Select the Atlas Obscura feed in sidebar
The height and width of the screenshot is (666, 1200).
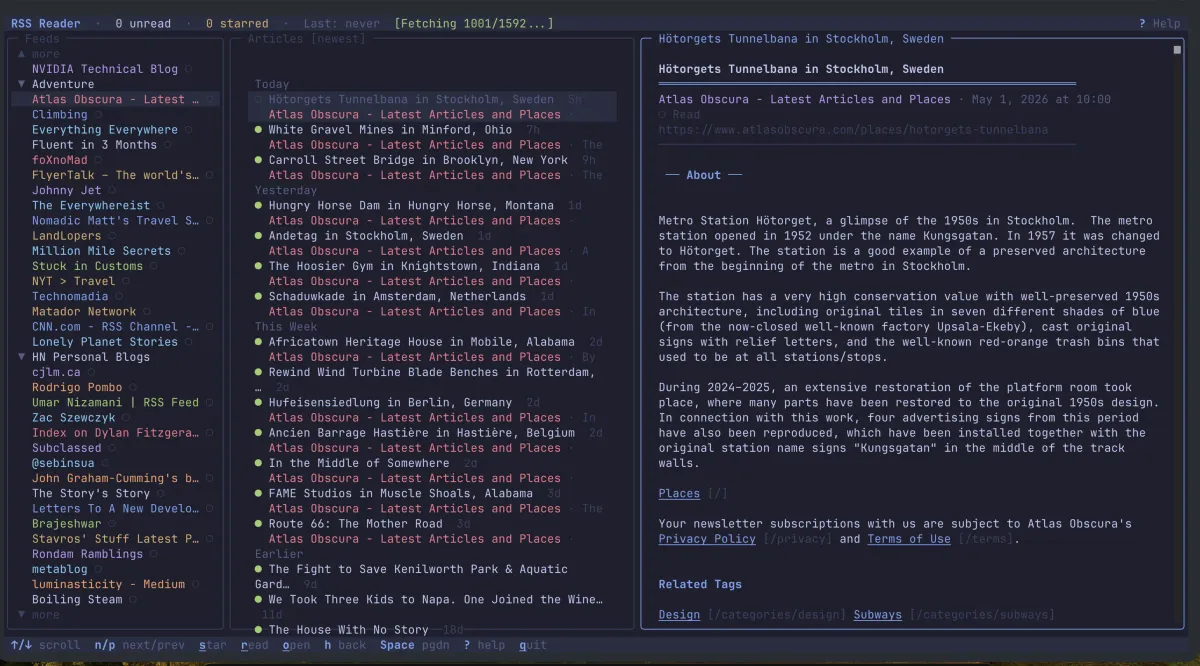click(x=115, y=99)
